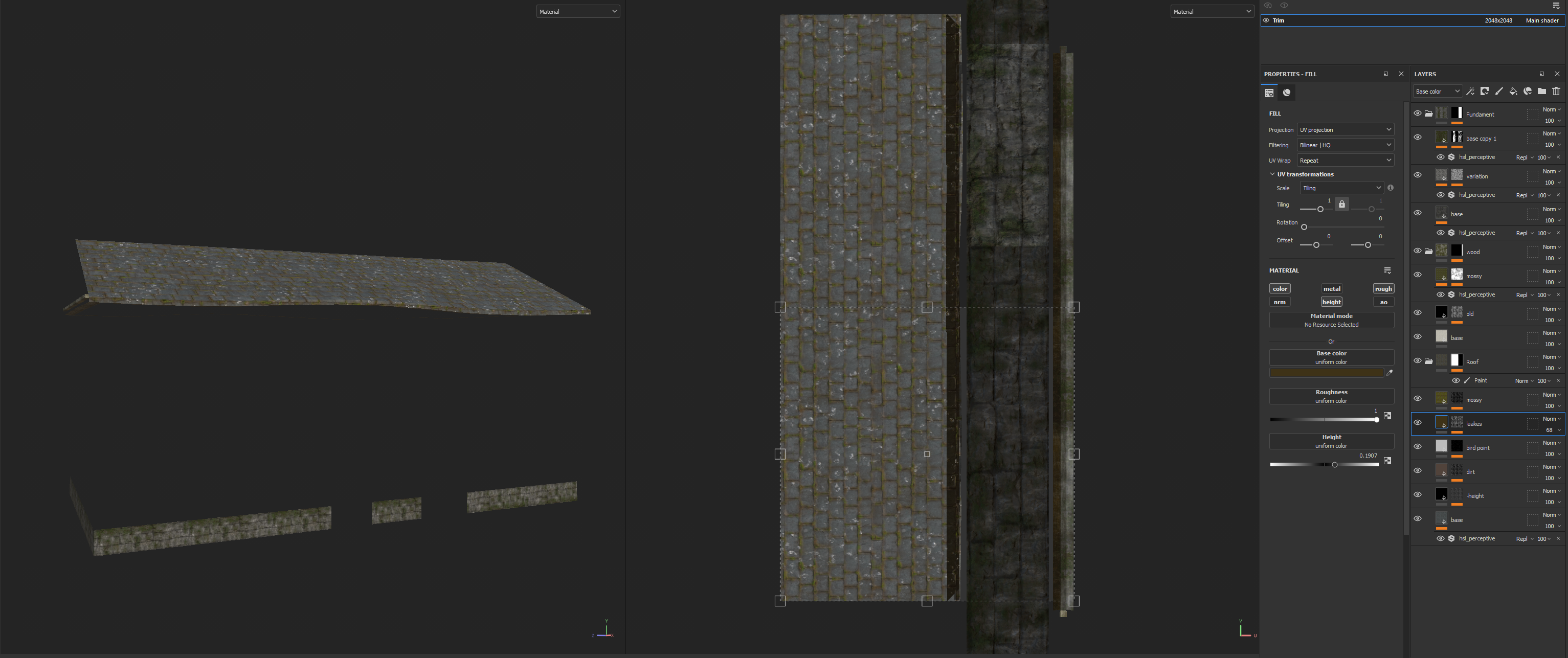Screen dimensions: 1568x658
Task: Delete selected layer with trash icon
Action: click(x=1556, y=92)
